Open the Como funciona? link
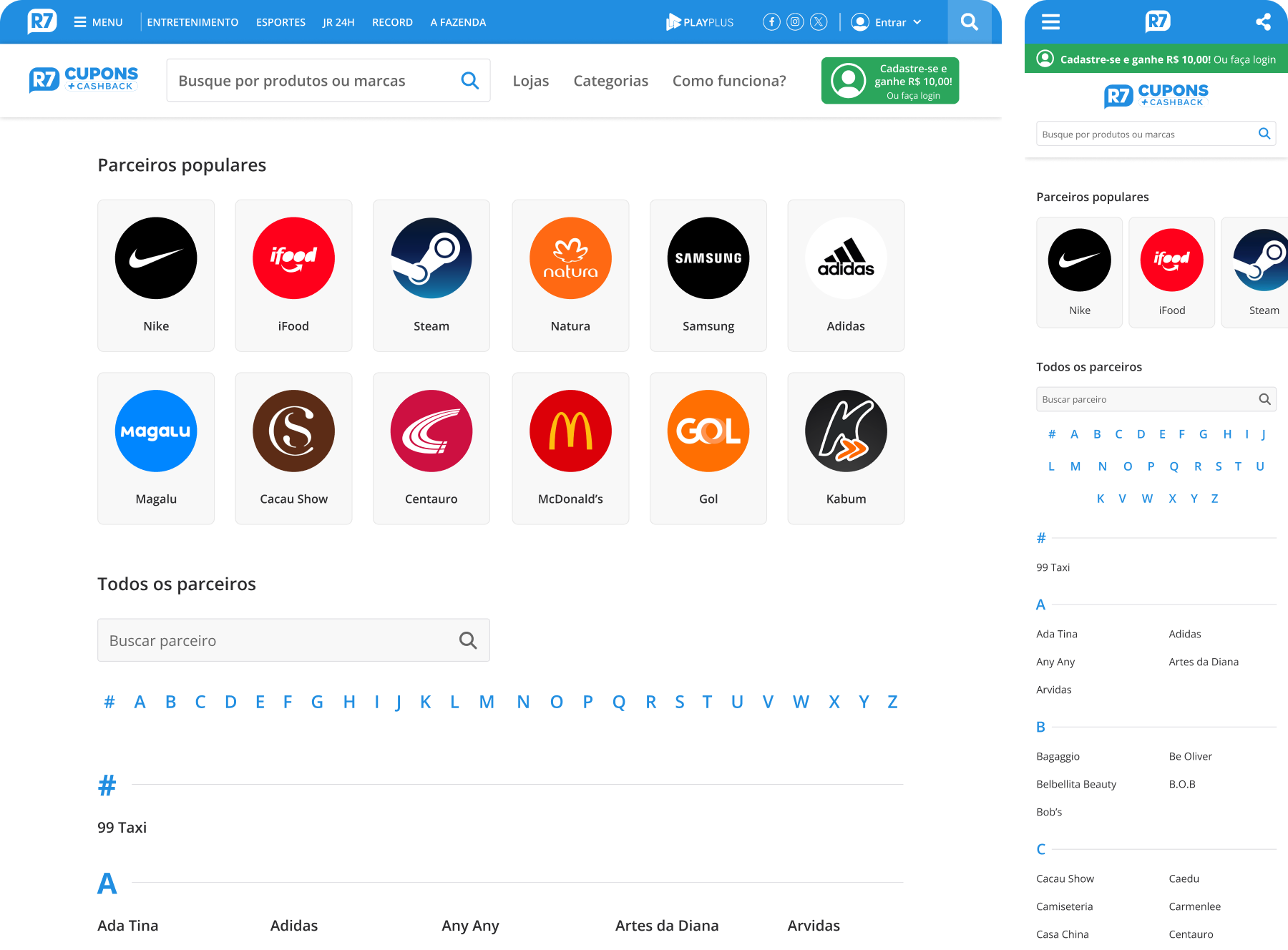1288x950 pixels. point(729,81)
